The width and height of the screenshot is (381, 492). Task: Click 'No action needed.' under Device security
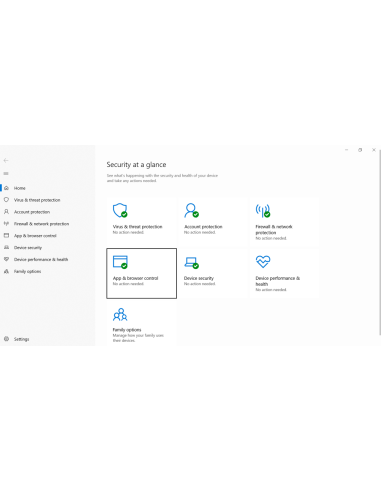coord(200,284)
